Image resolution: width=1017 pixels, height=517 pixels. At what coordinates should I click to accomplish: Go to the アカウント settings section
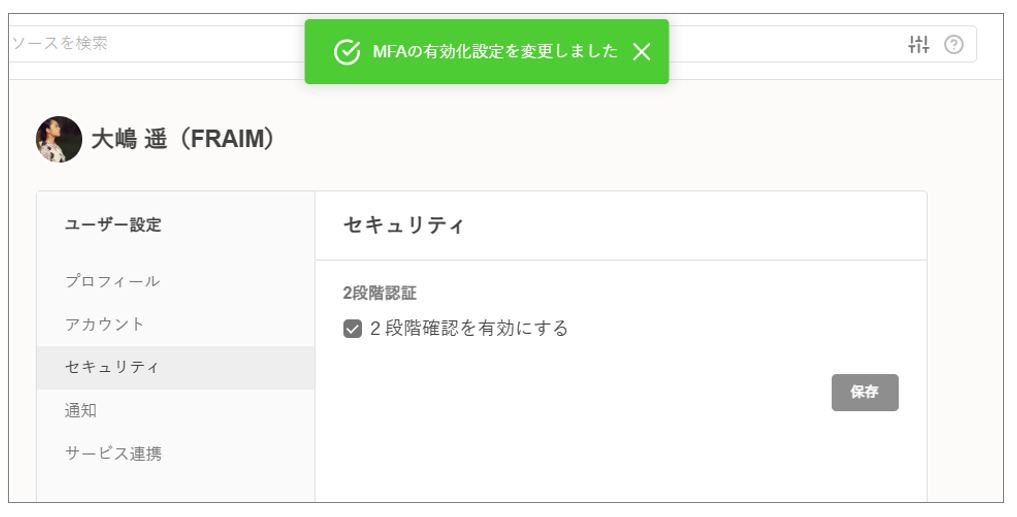105,324
